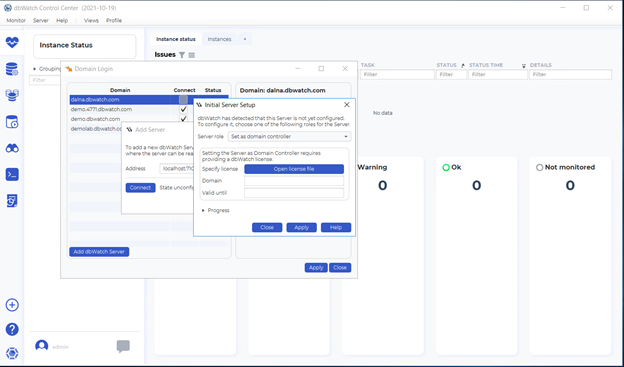The image size is (624, 367).
Task: Open the Views menu
Action: pyautogui.click(x=91, y=20)
